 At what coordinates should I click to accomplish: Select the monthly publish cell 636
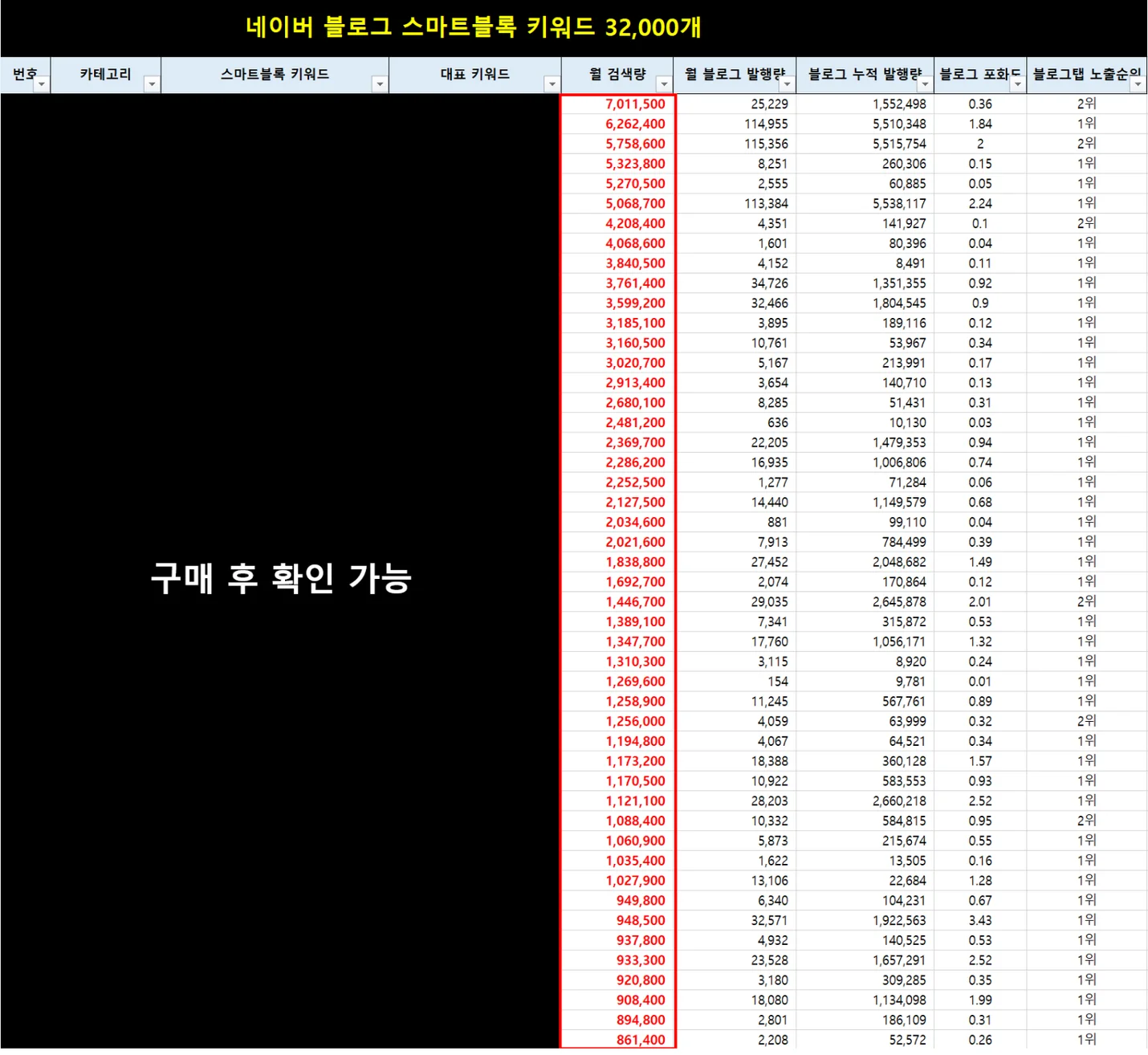tap(735, 422)
